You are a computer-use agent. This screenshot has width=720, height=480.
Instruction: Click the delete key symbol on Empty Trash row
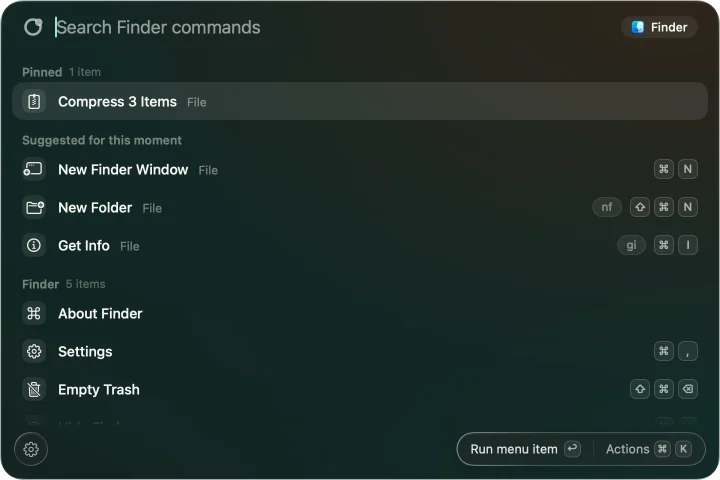687,389
